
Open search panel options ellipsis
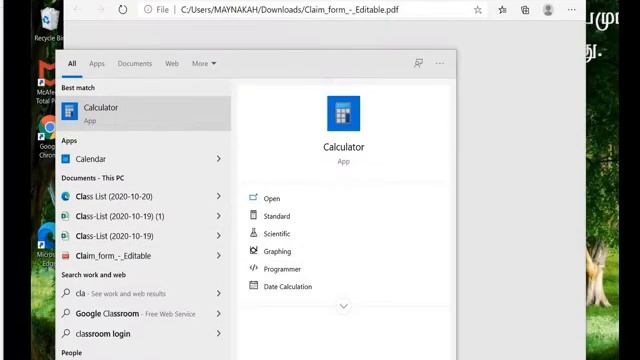click(440, 63)
